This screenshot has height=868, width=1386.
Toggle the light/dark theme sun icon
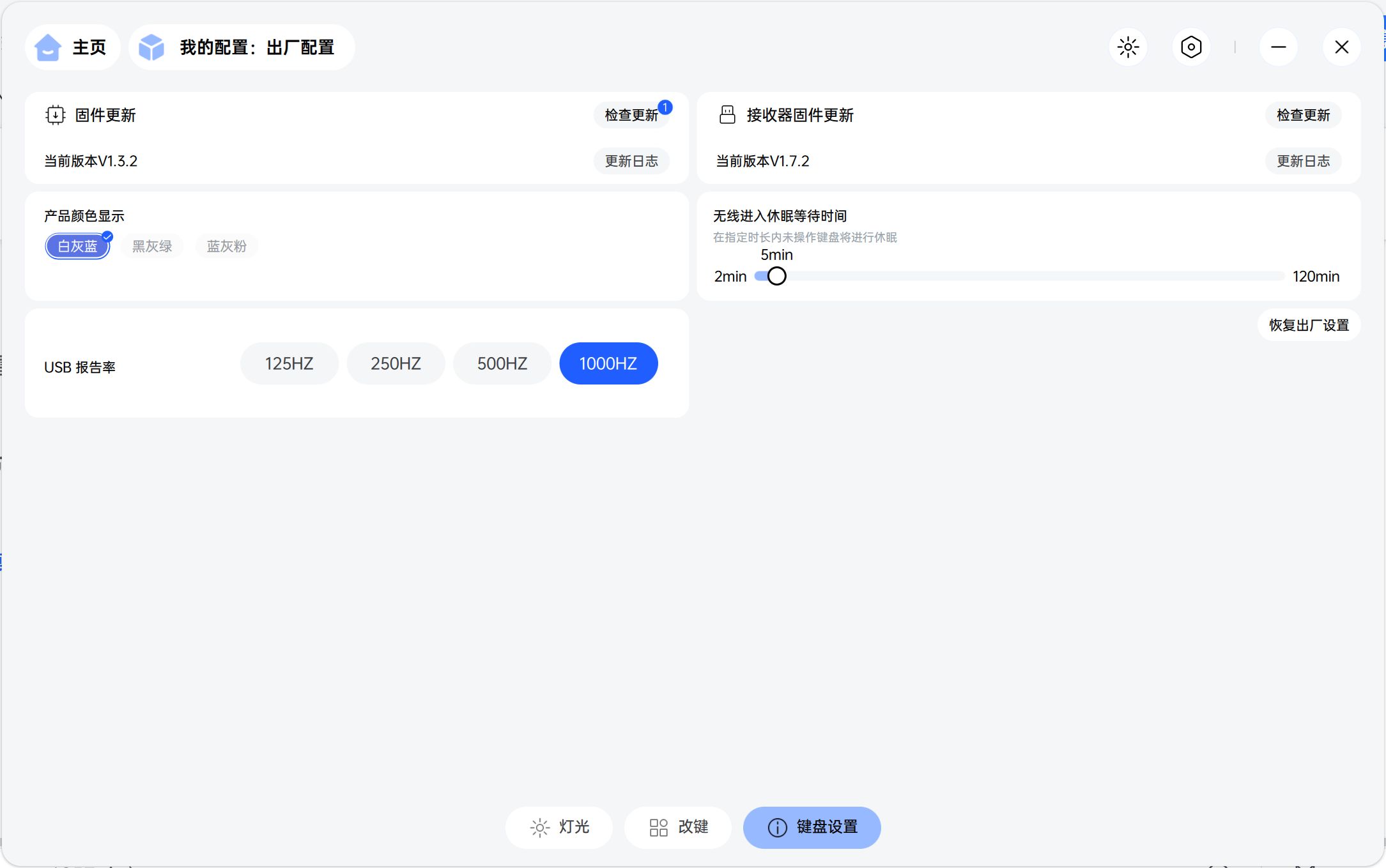(1128, 47)
